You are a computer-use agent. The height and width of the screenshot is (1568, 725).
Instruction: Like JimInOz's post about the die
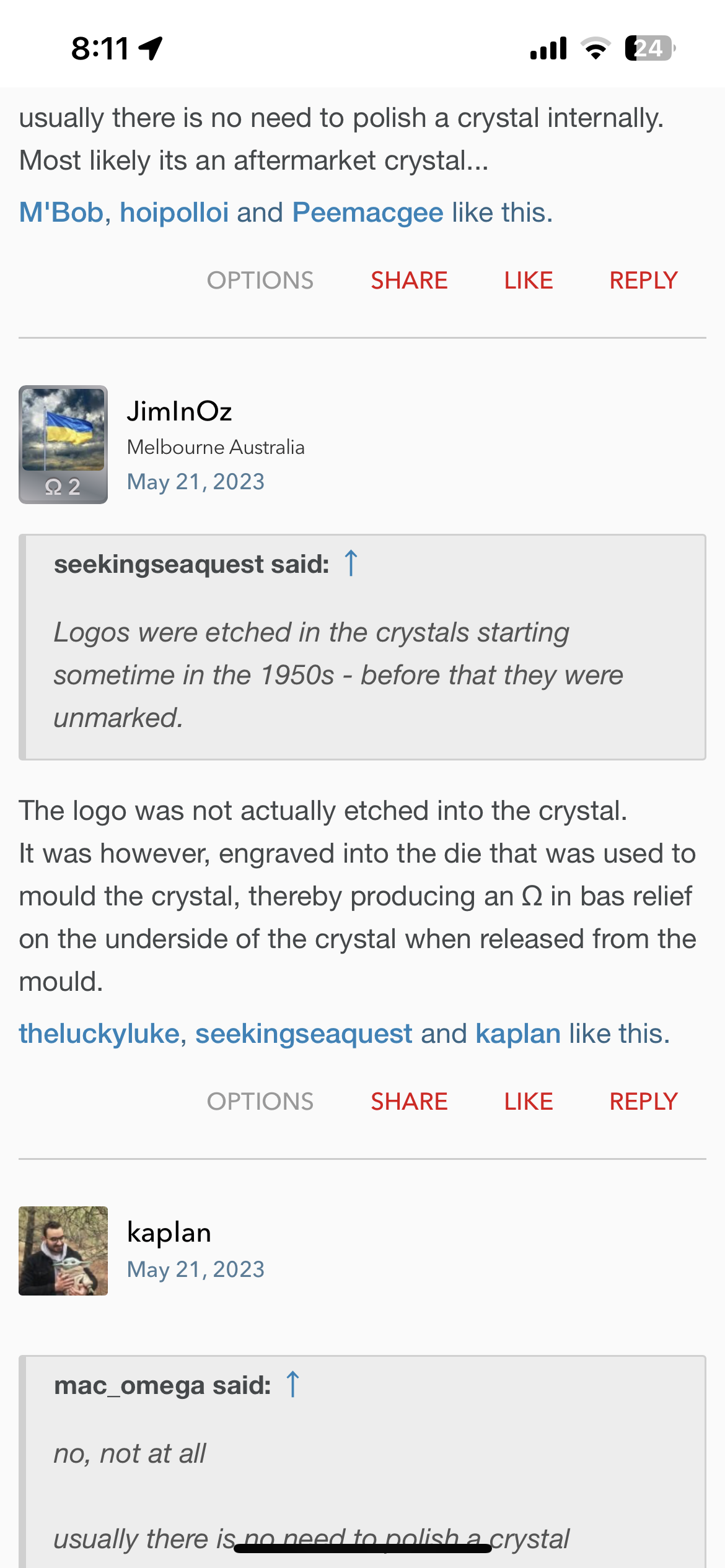(x=528, y=1102)
